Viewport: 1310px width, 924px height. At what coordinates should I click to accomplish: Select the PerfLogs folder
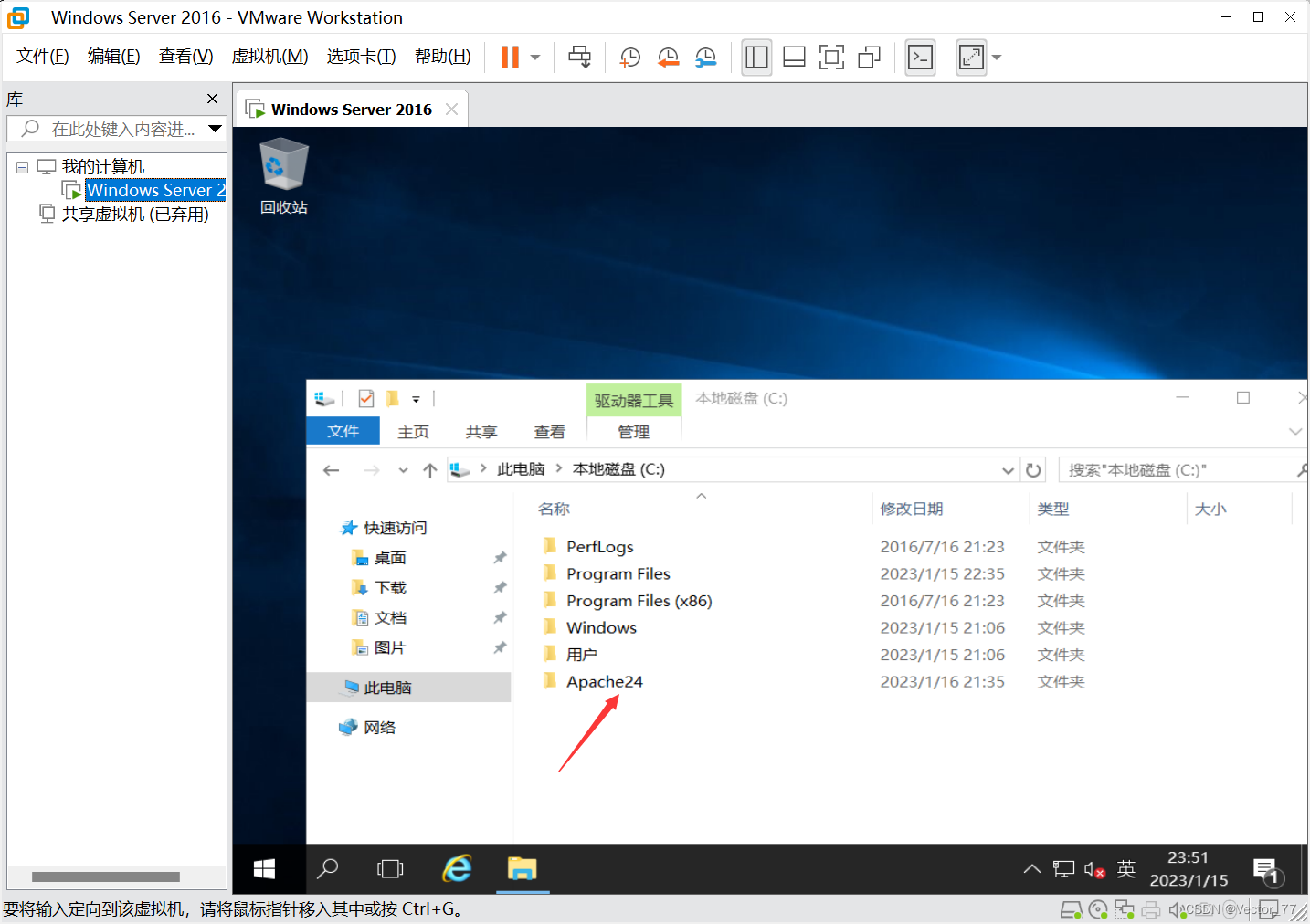(599, 547)
